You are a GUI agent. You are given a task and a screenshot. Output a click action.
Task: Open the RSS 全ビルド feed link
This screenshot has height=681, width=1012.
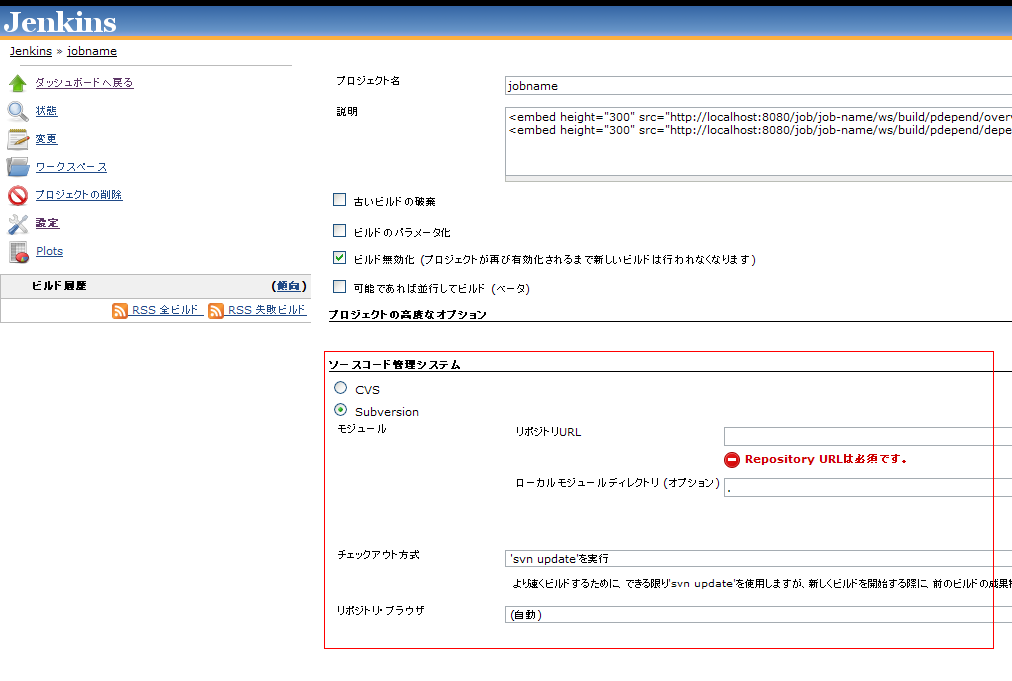(x=167, y=310)
